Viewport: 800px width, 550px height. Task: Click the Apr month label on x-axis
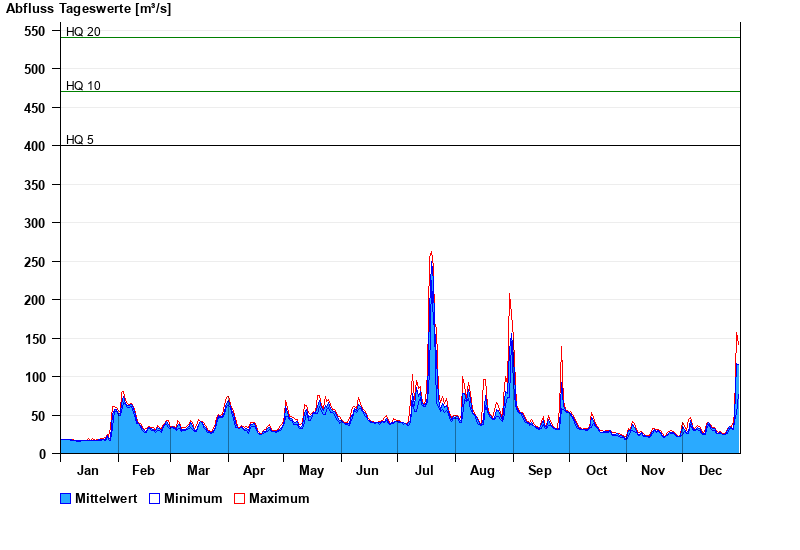coord(254,471)
